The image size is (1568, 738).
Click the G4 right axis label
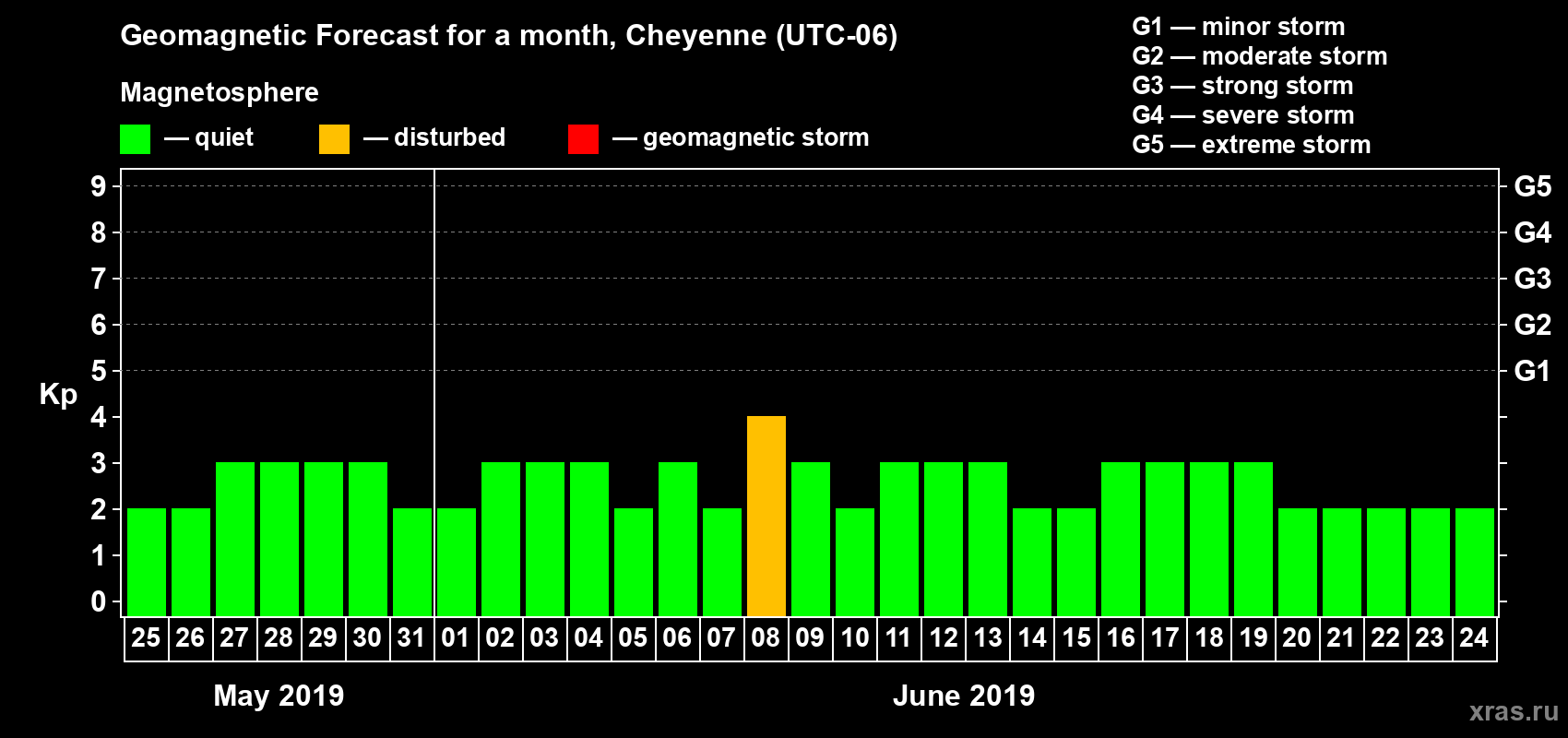[x=1533, y=232]
